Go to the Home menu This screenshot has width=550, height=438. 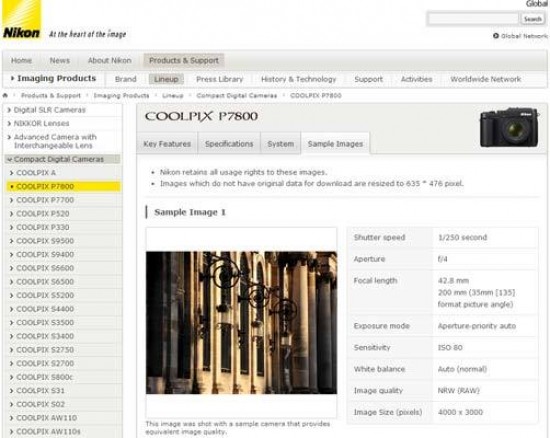(21, 60)
